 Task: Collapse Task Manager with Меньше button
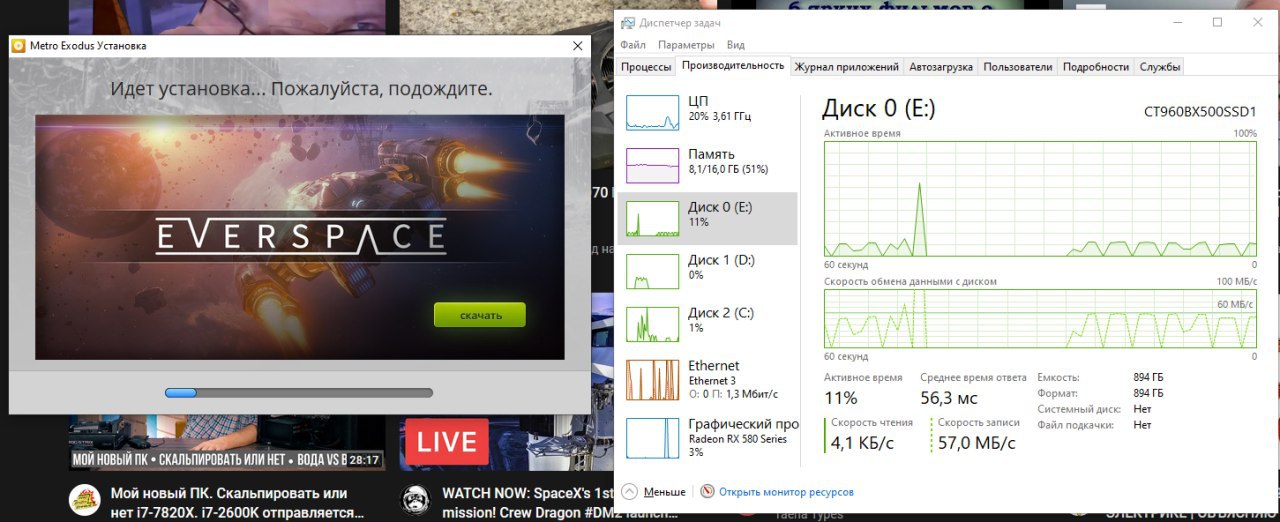click(654, 492)
